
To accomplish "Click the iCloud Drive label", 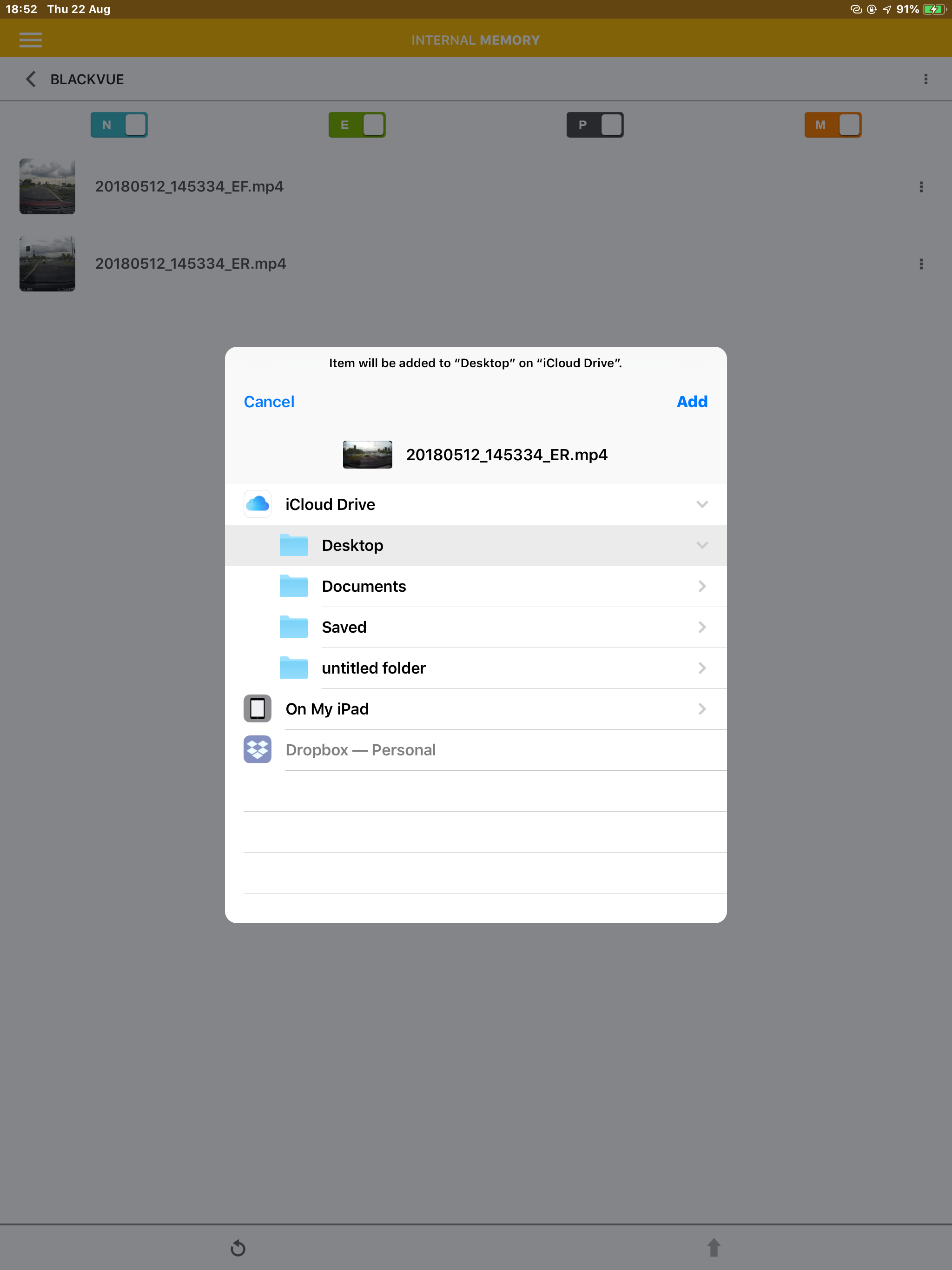I will coord(330,504).
